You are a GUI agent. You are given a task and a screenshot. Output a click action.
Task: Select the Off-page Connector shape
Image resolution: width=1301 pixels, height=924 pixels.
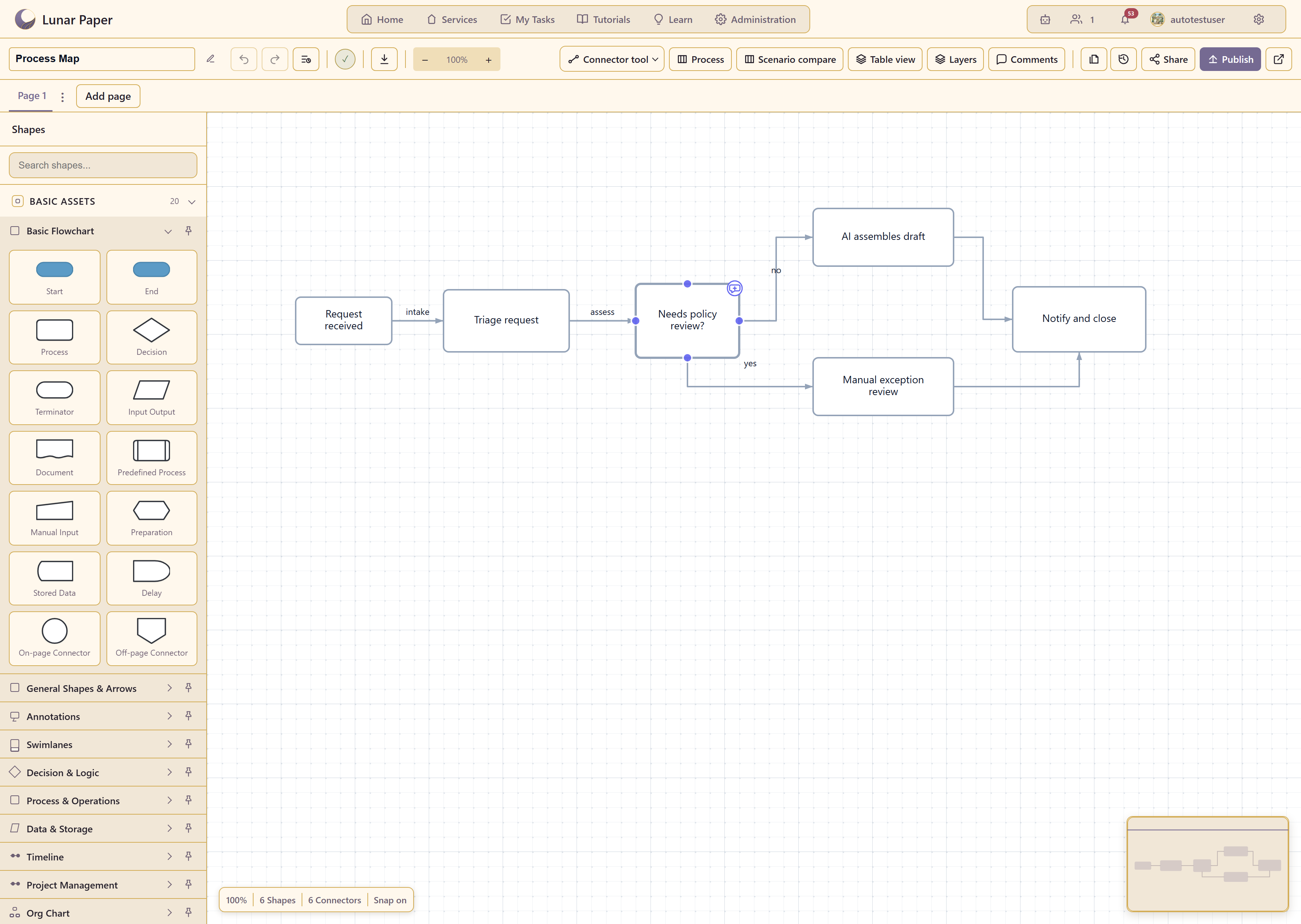point(152,638)
